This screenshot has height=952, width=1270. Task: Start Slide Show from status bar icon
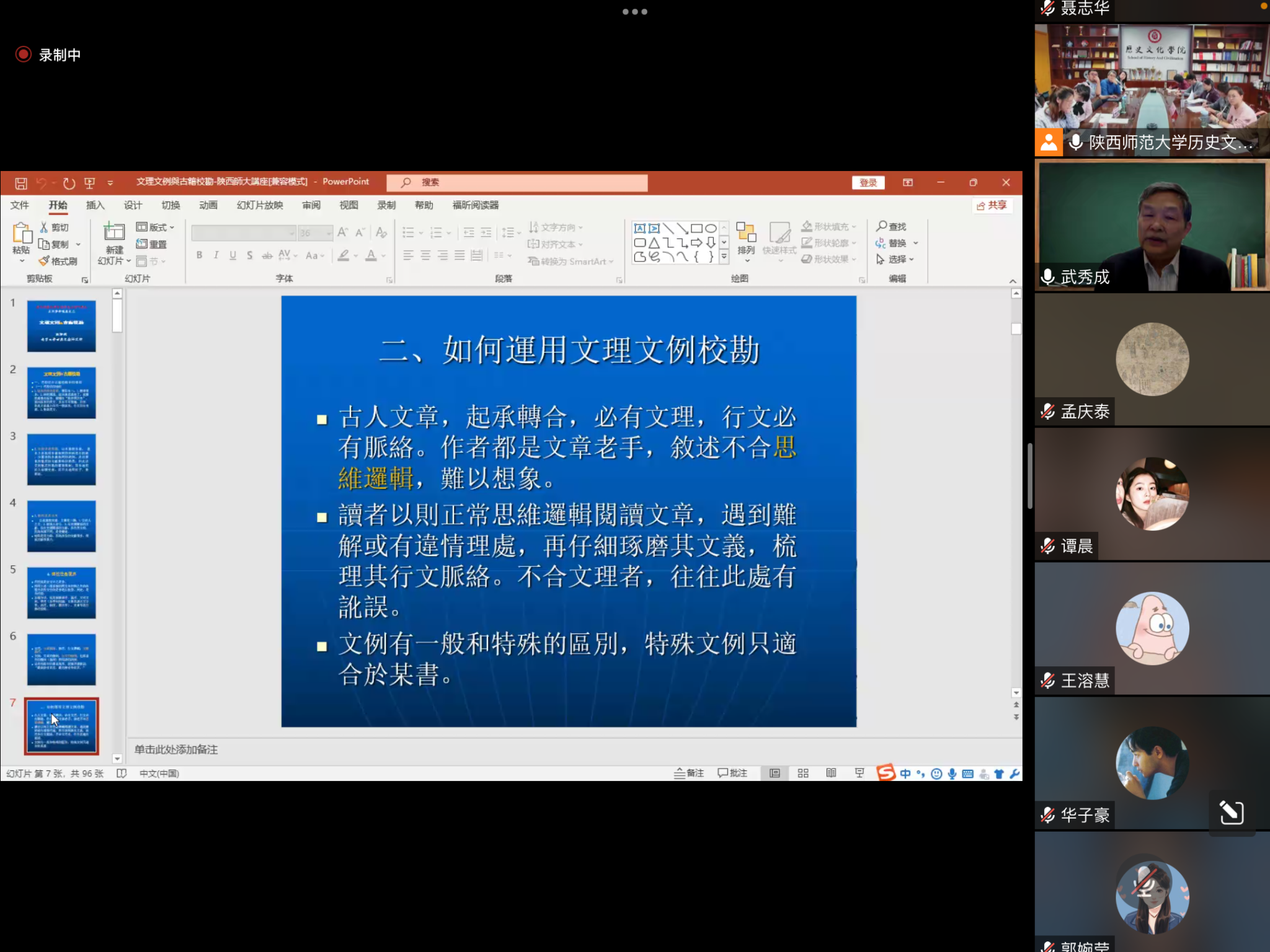pos(859,773)
